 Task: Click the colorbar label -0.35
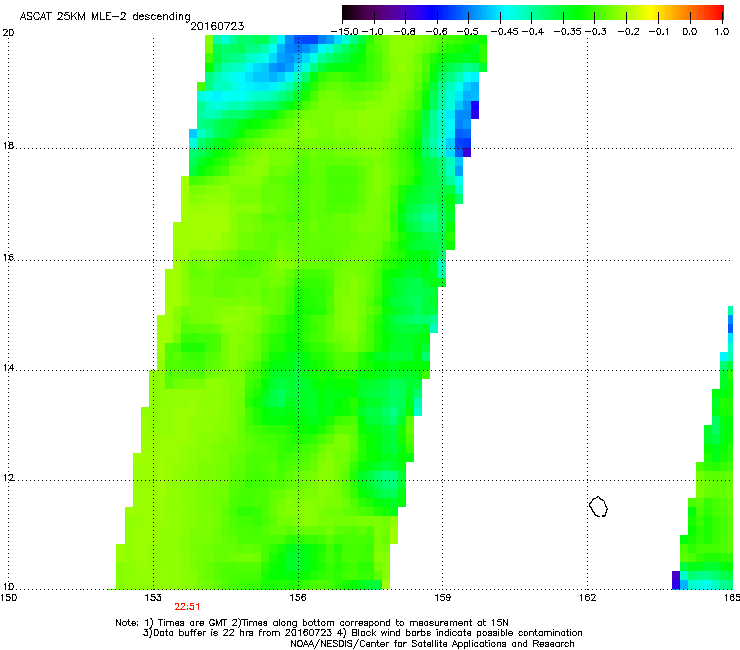tap(568, 32)
